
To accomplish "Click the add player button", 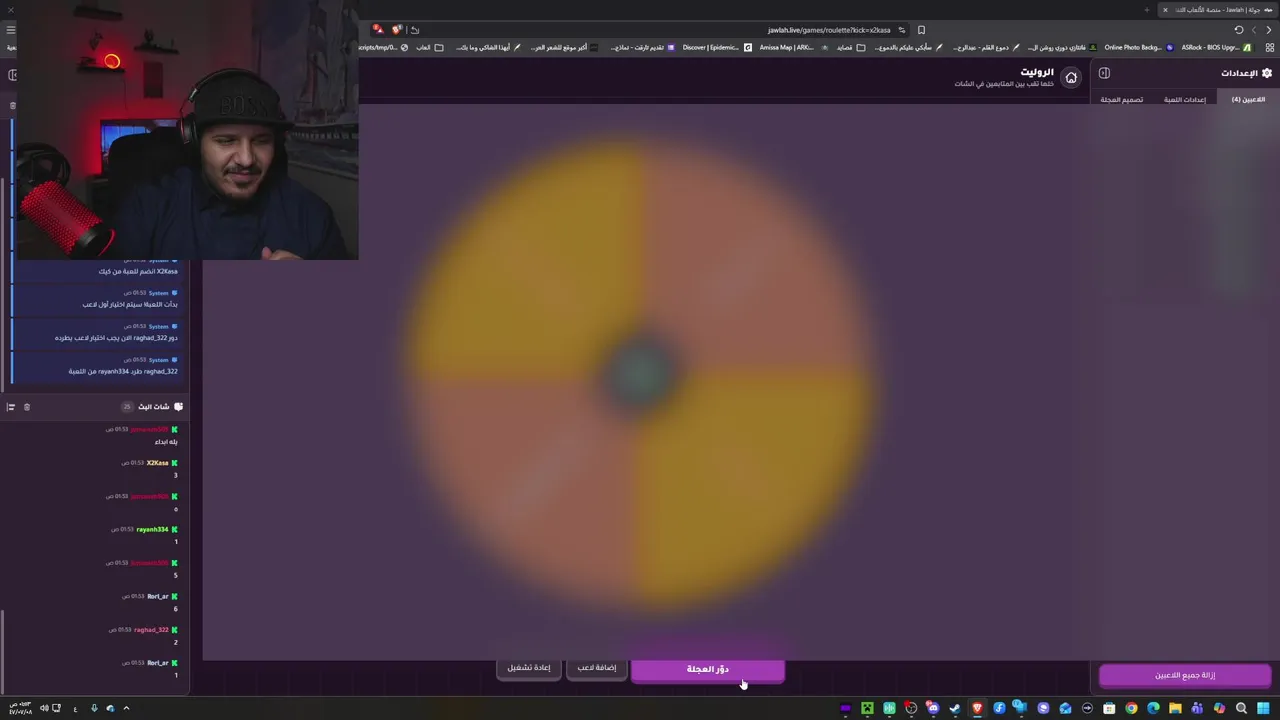I will pyautogui.click(x=597, y=667).
